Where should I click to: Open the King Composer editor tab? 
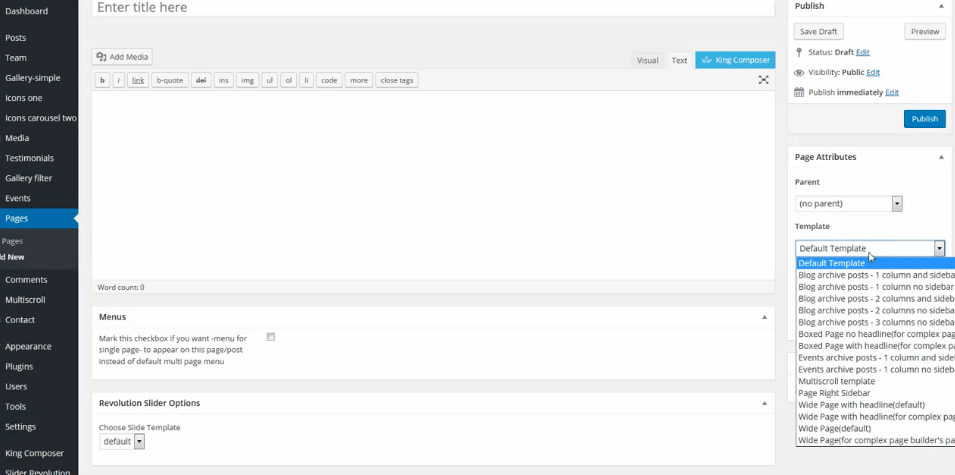(735, 60)
